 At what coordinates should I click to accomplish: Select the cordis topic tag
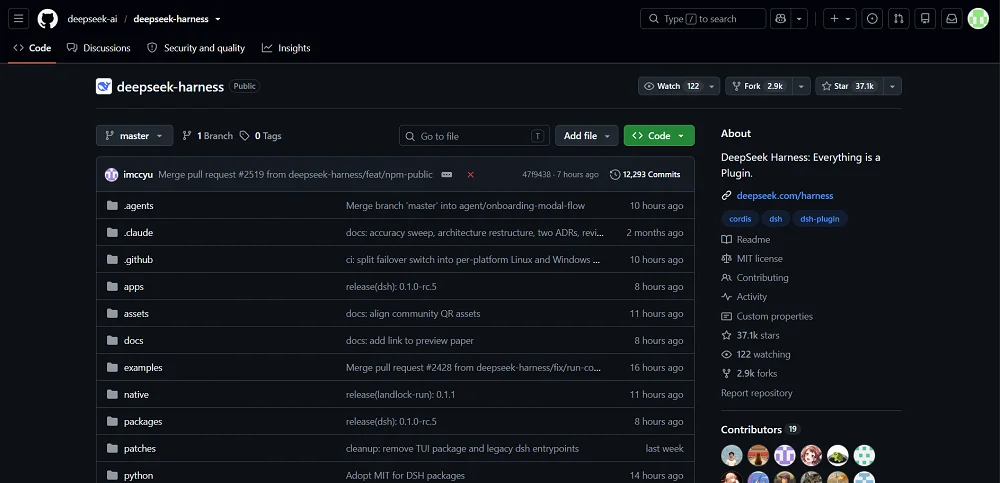click(740, 219)
